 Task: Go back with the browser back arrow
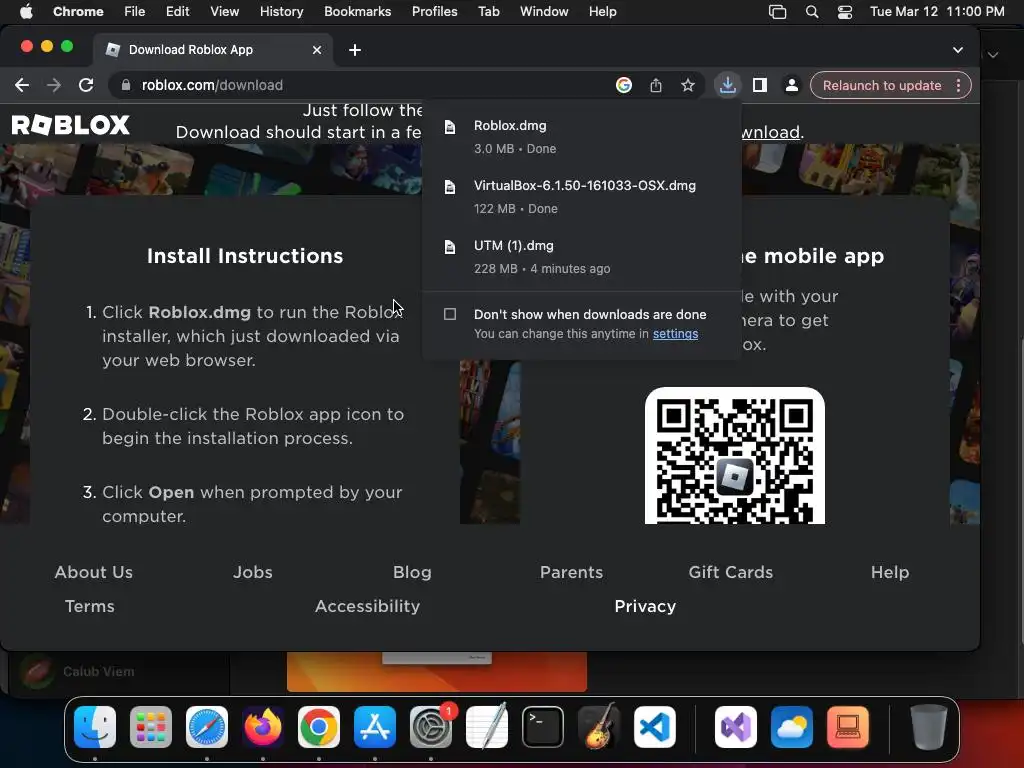click(22, 85)
